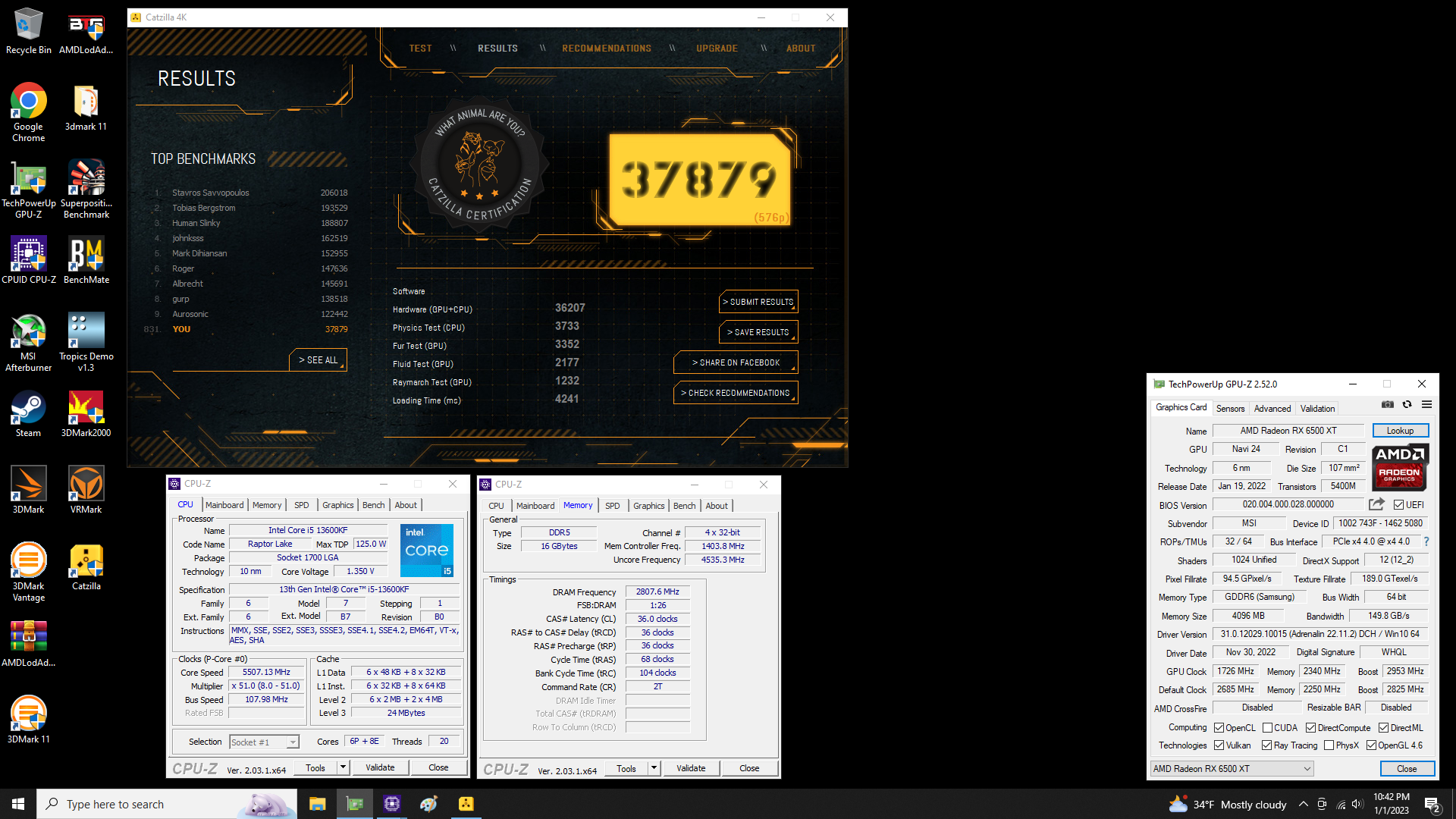Open MSI Afterburner desktop shortcut

tap(28, 343)
